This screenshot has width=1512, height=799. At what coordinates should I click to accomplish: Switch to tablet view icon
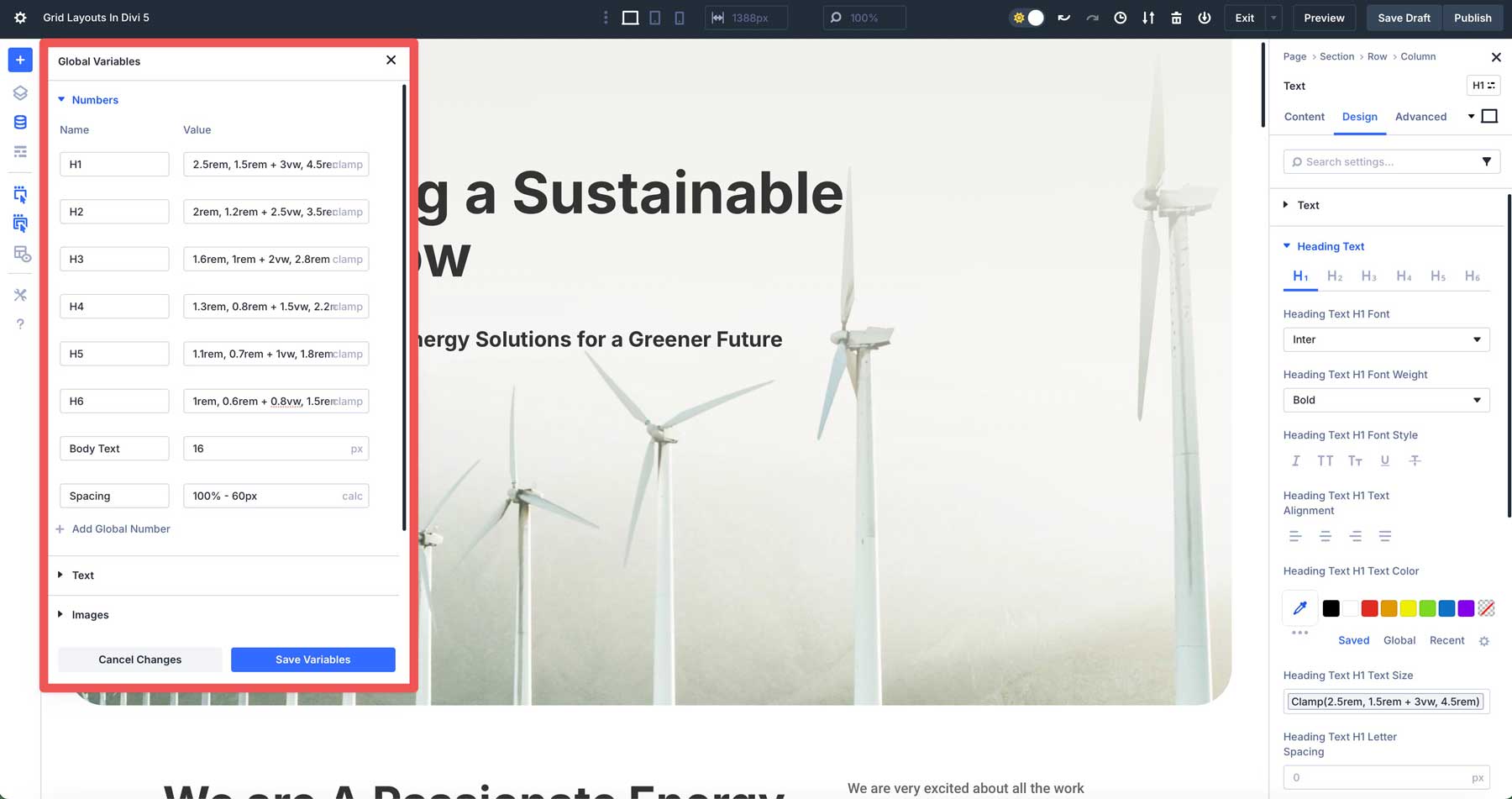(655, 18)
